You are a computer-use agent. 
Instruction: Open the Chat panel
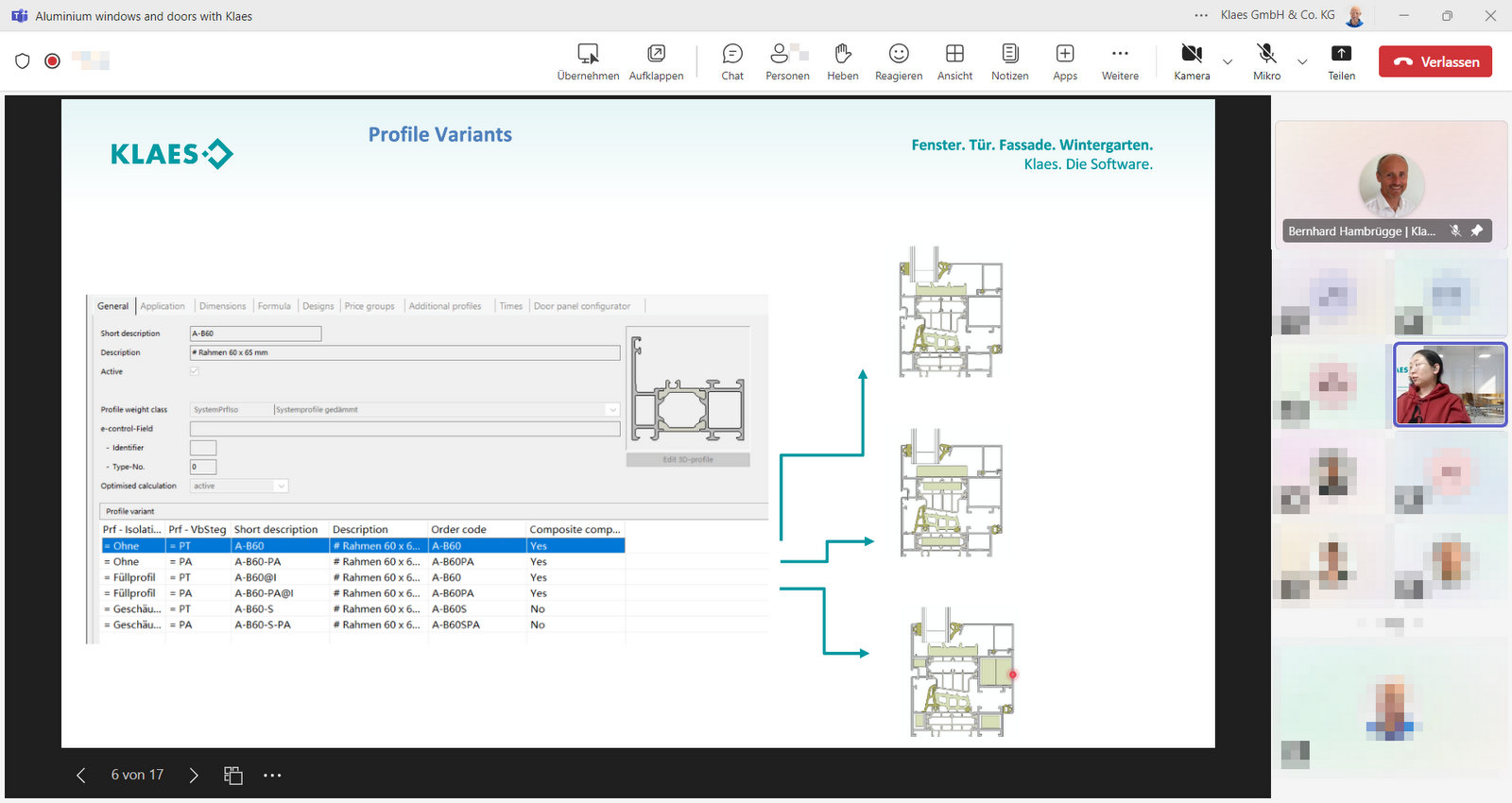[732, 61]
